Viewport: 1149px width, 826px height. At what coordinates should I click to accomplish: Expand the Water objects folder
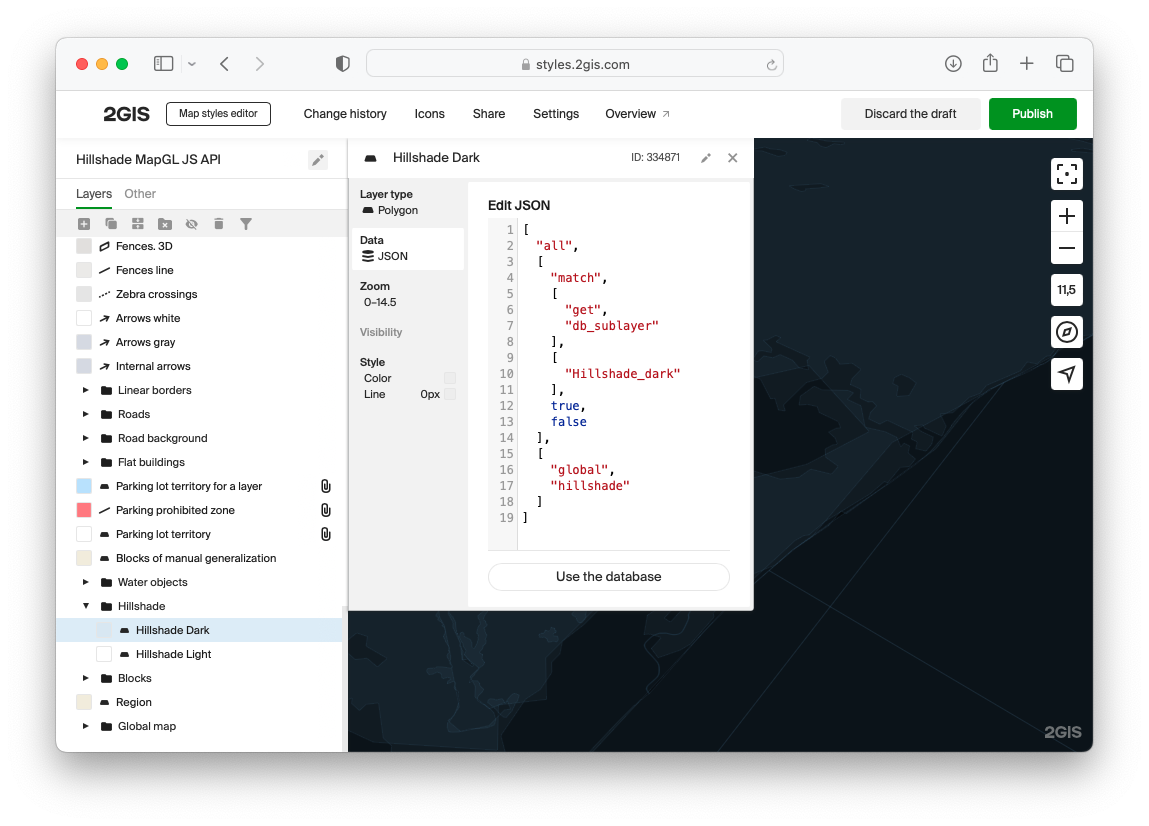(x=86, y=582)
